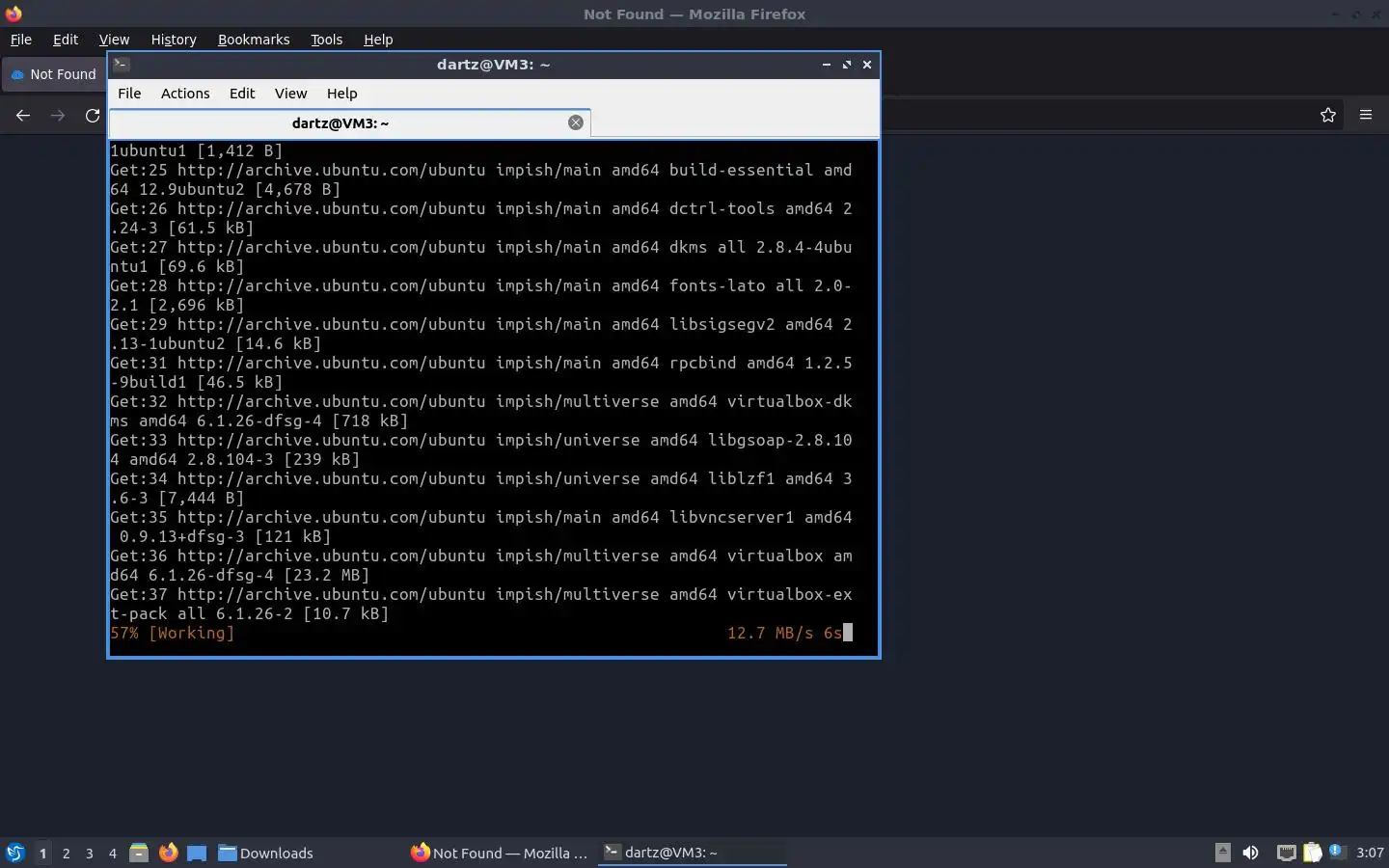Go forward in Firefox

pyautogui.click(x=58, y=115)
